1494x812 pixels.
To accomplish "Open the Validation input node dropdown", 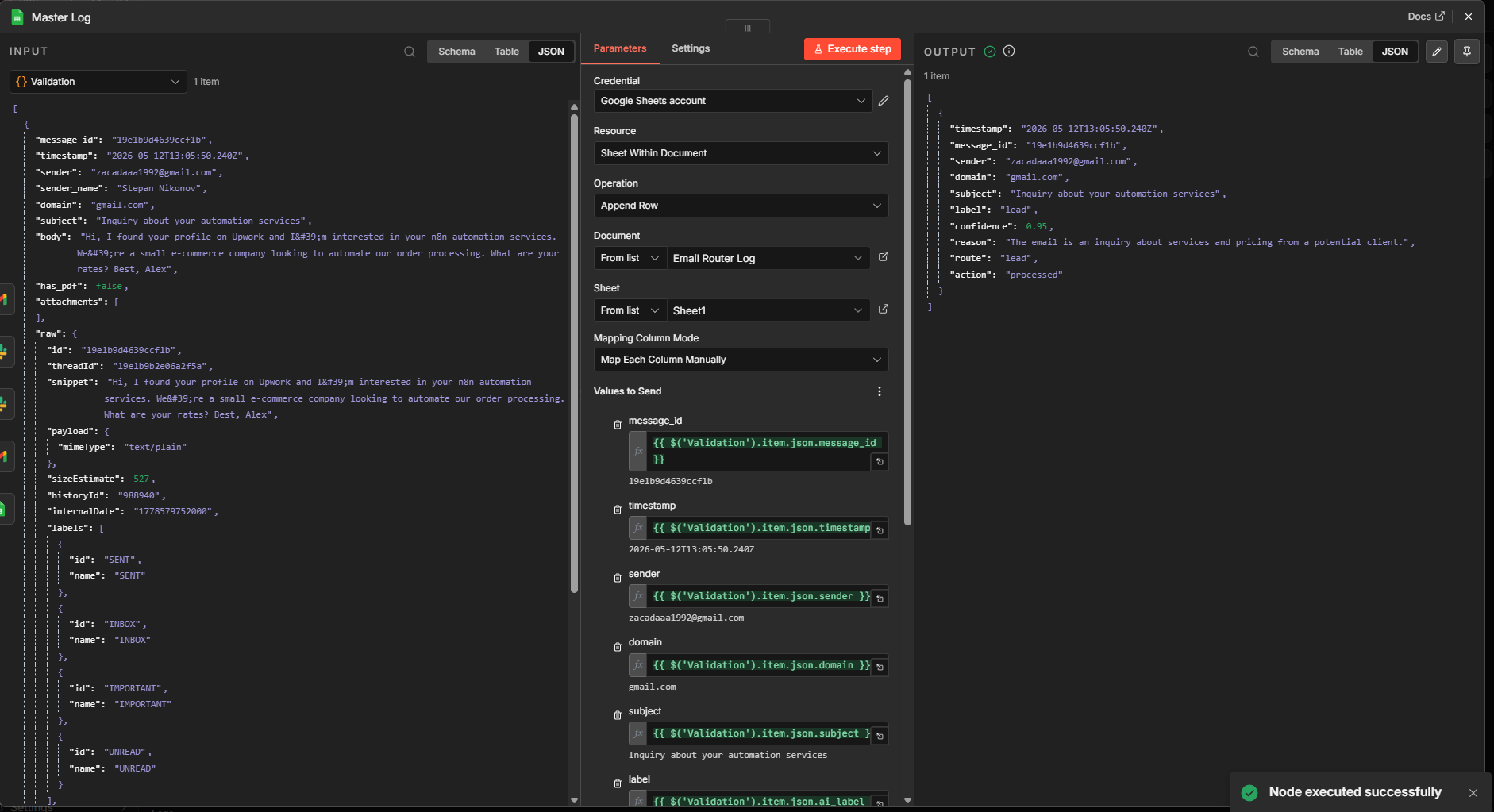I will [98, 82].
